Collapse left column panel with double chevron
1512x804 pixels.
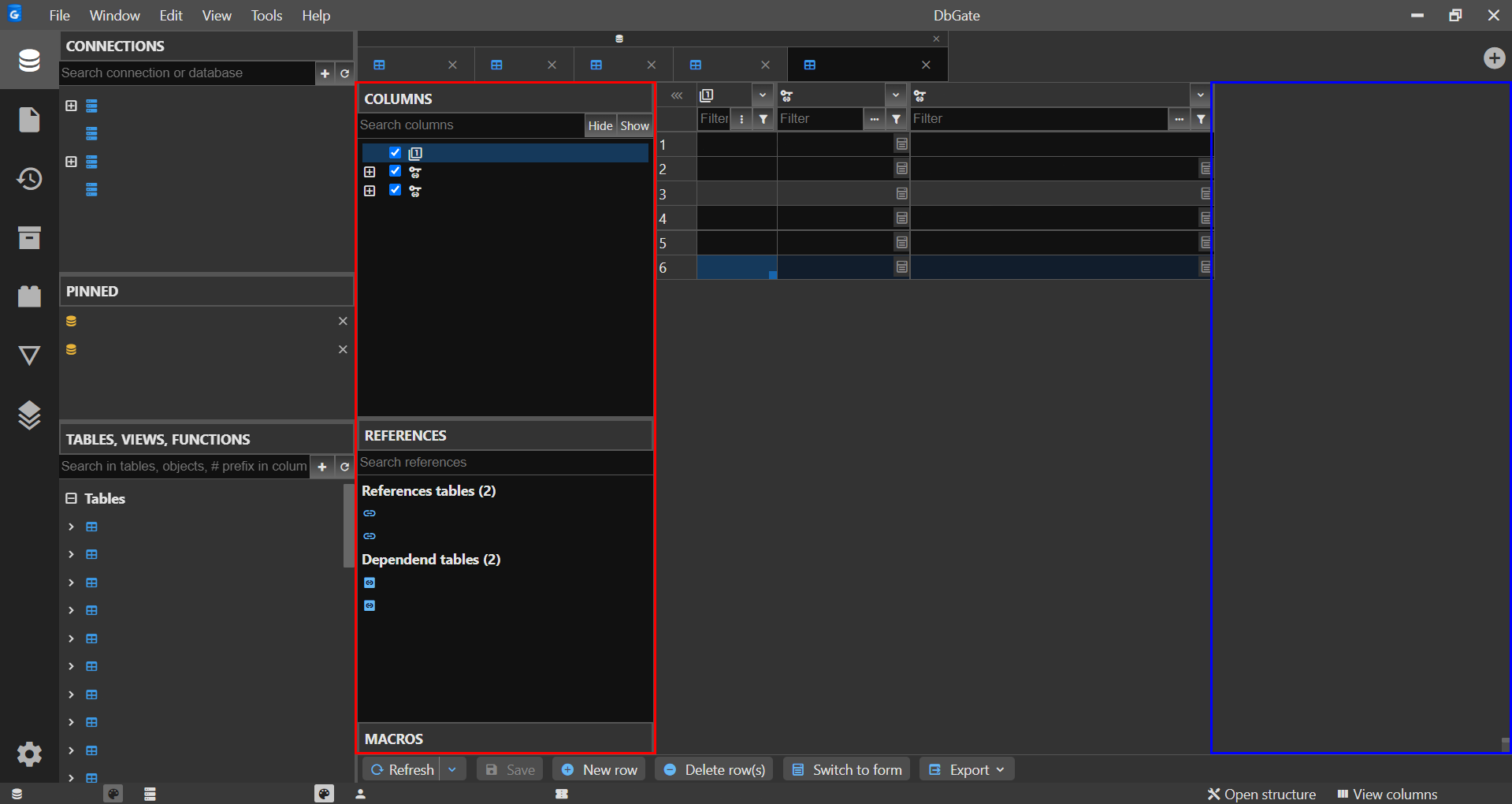click(677, 95)
